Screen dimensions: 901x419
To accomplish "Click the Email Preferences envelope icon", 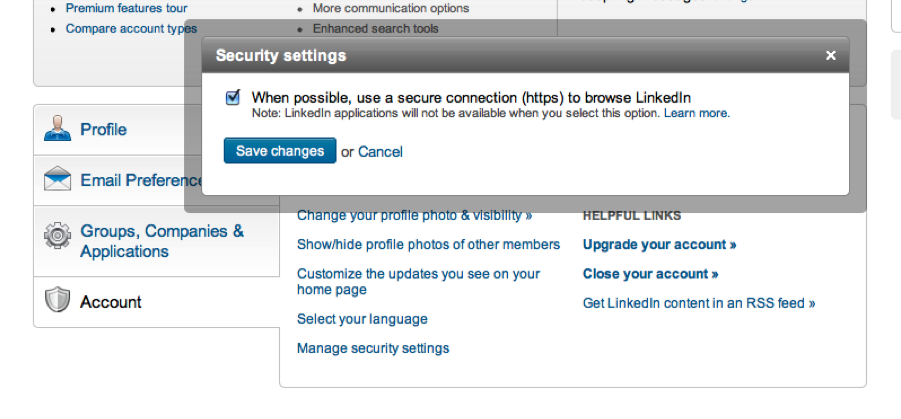I will pyautogui.click(x=57, y=180).
